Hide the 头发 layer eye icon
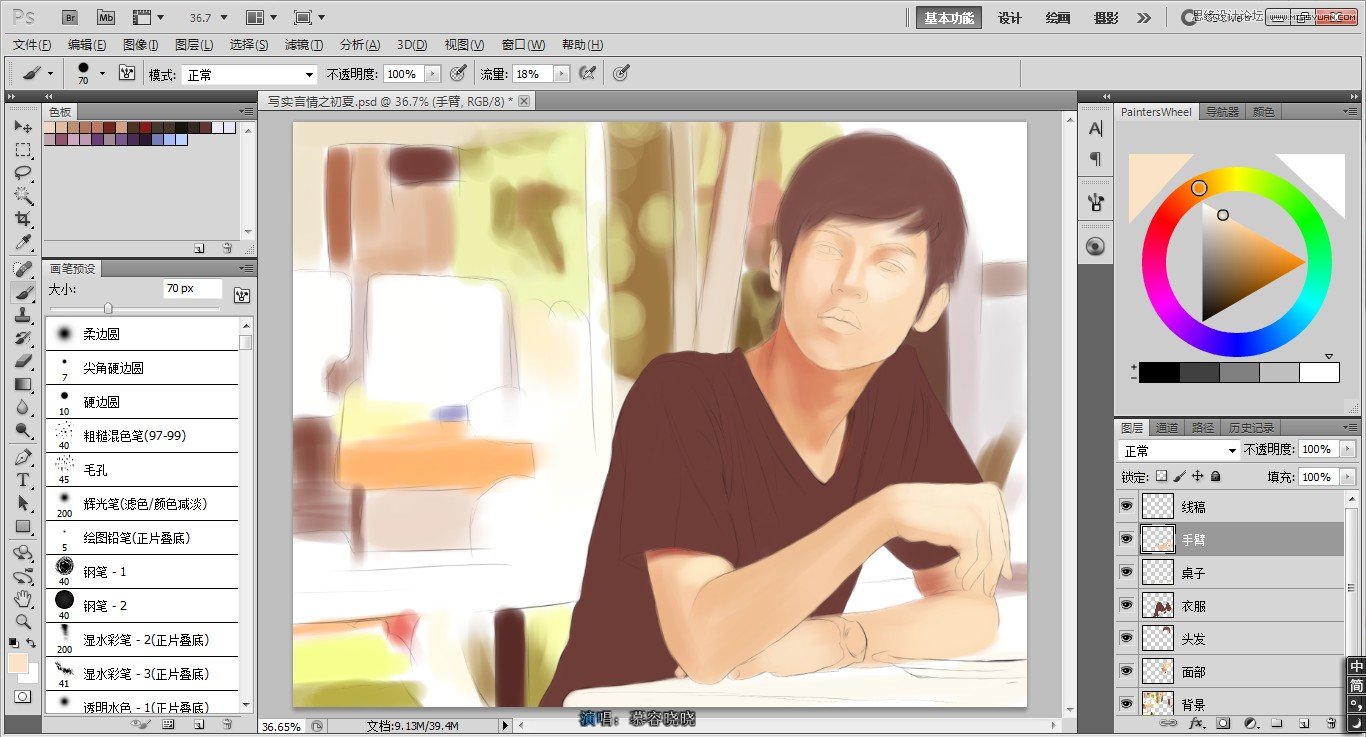This screenshot has height=737, width=1366. (x=1127, y=638)
